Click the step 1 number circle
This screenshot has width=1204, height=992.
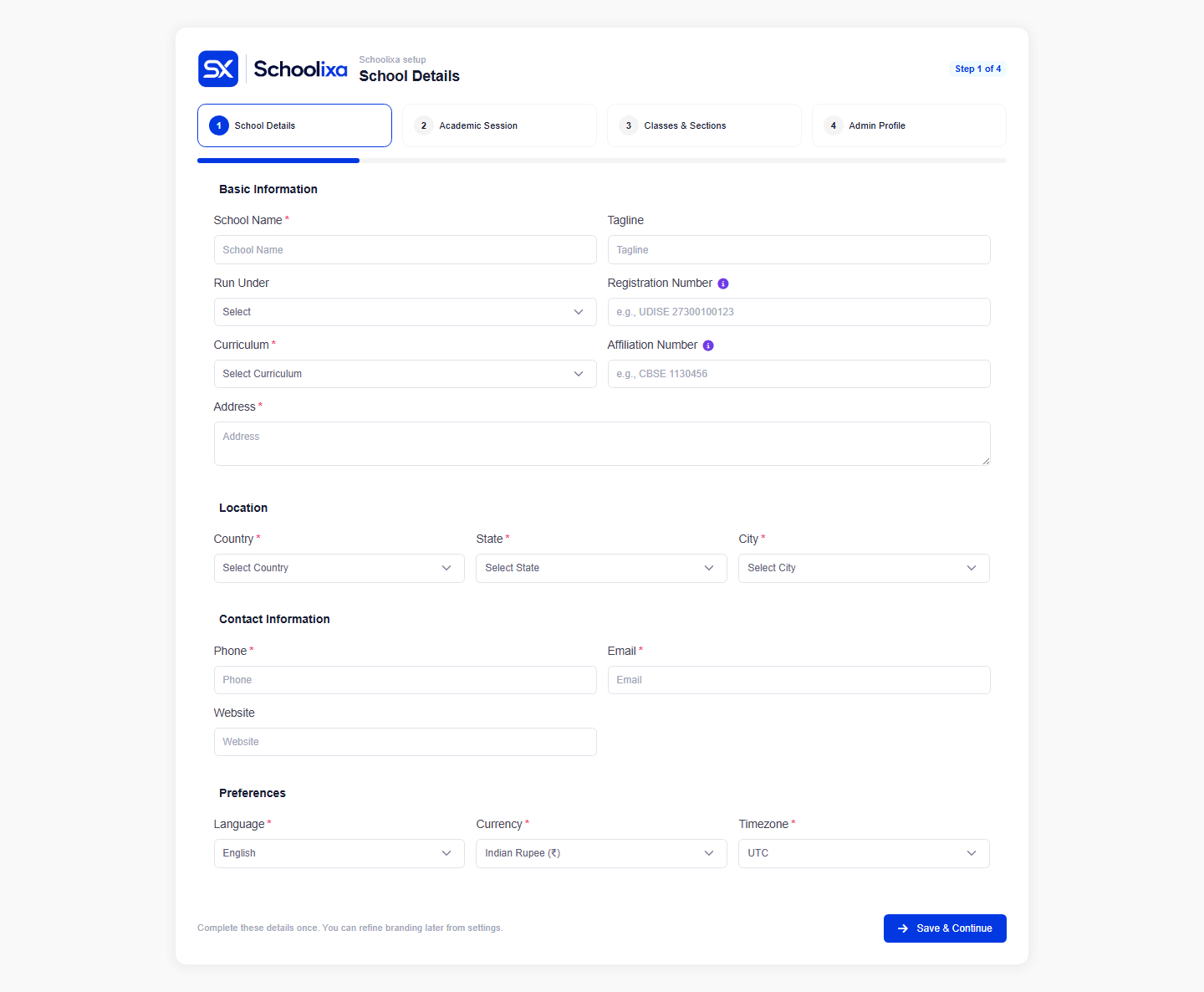coord(219,125)
